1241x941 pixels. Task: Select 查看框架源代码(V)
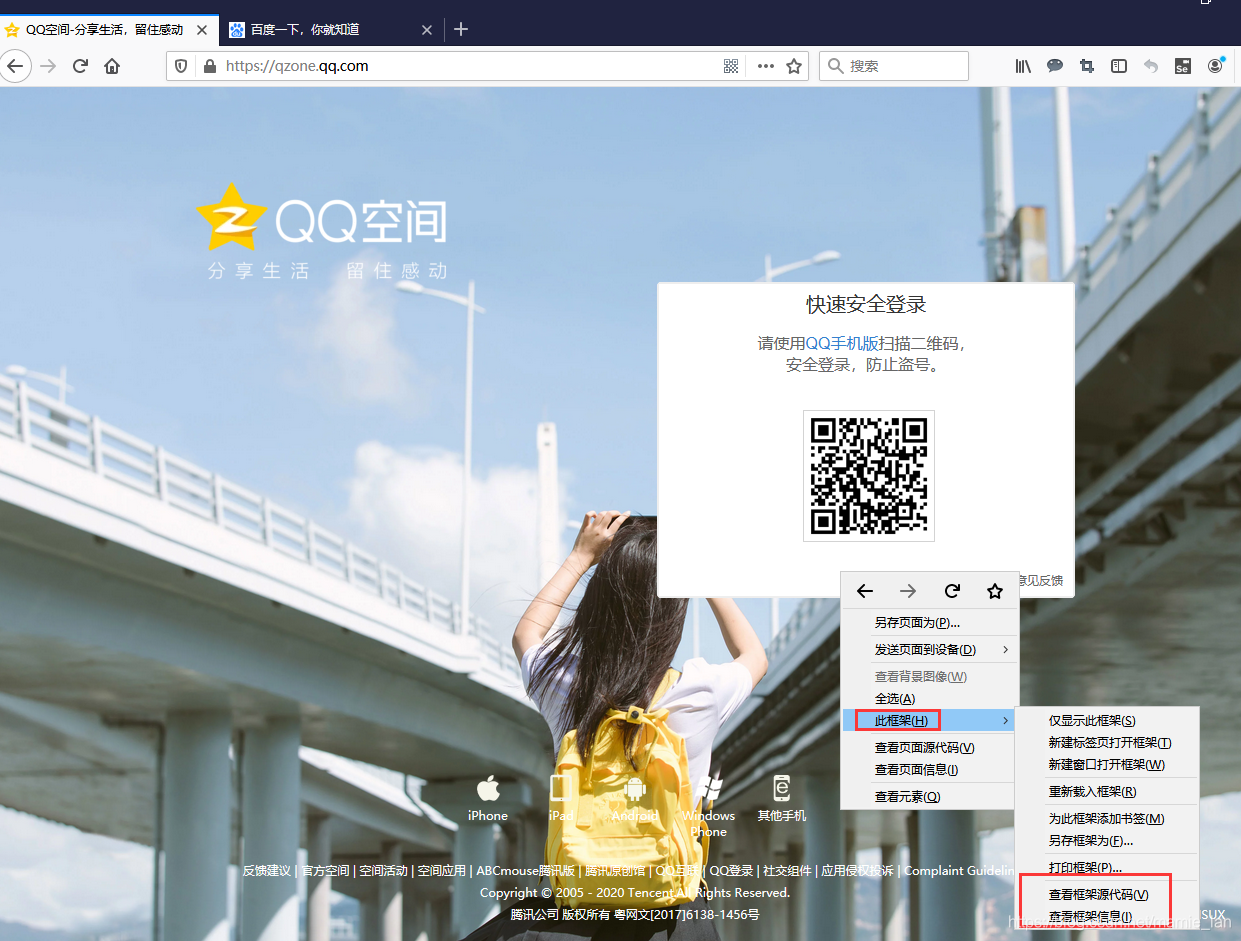[x=1107, y=895]
